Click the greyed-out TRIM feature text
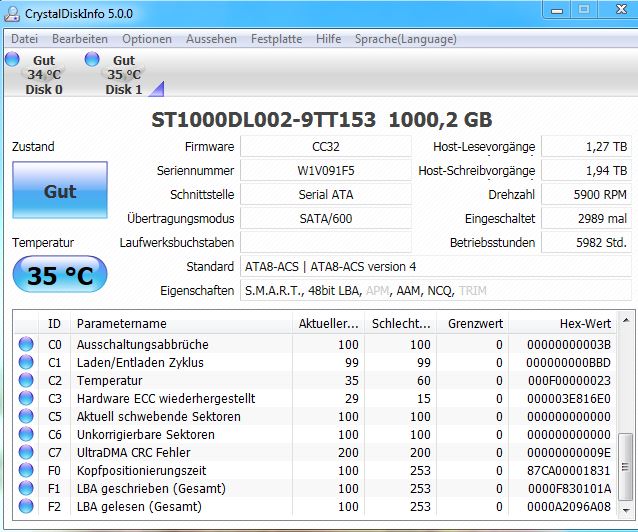Image resolution: width=638 pixels, height=532 pixels. click(472, 291)
